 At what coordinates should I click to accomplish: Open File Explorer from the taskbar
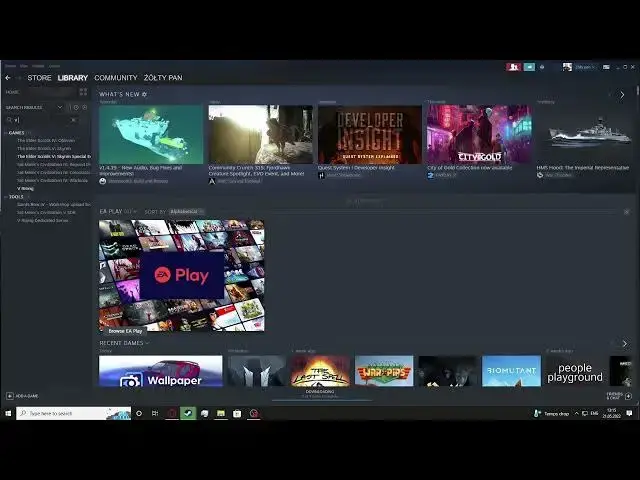tap(221, 413)
